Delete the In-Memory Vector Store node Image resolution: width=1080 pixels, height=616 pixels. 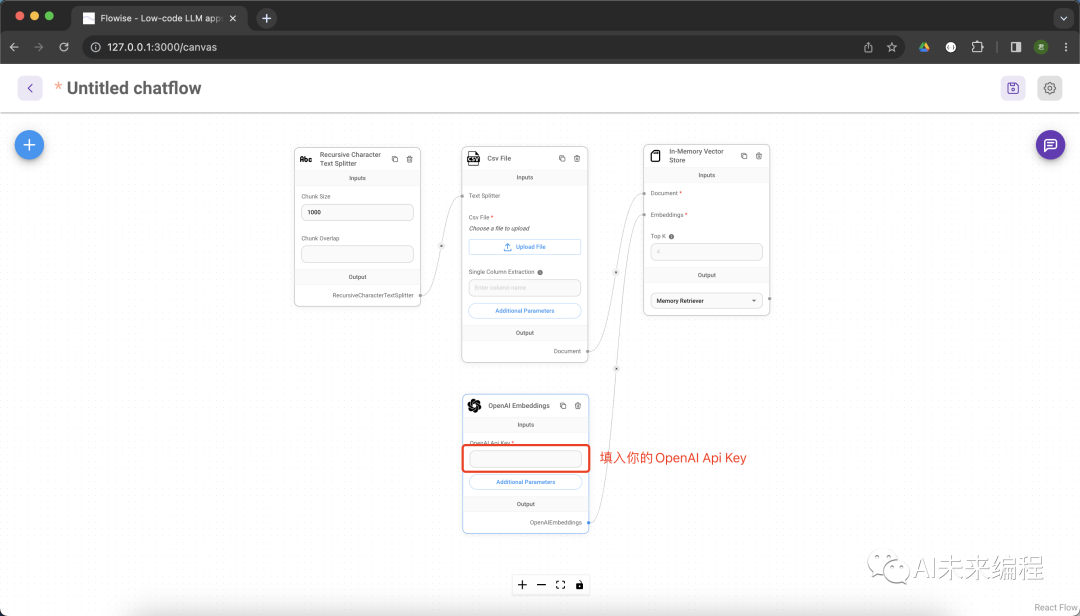[x=759, y=156]
